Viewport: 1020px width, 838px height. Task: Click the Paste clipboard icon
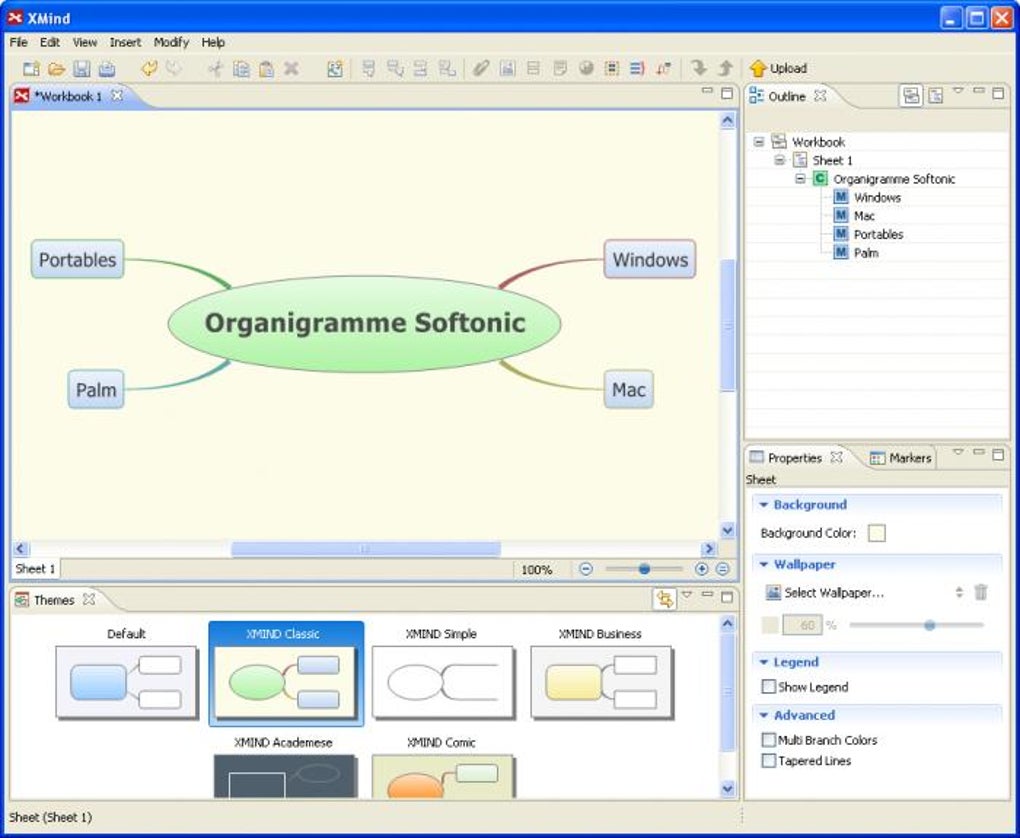(266, 68)
